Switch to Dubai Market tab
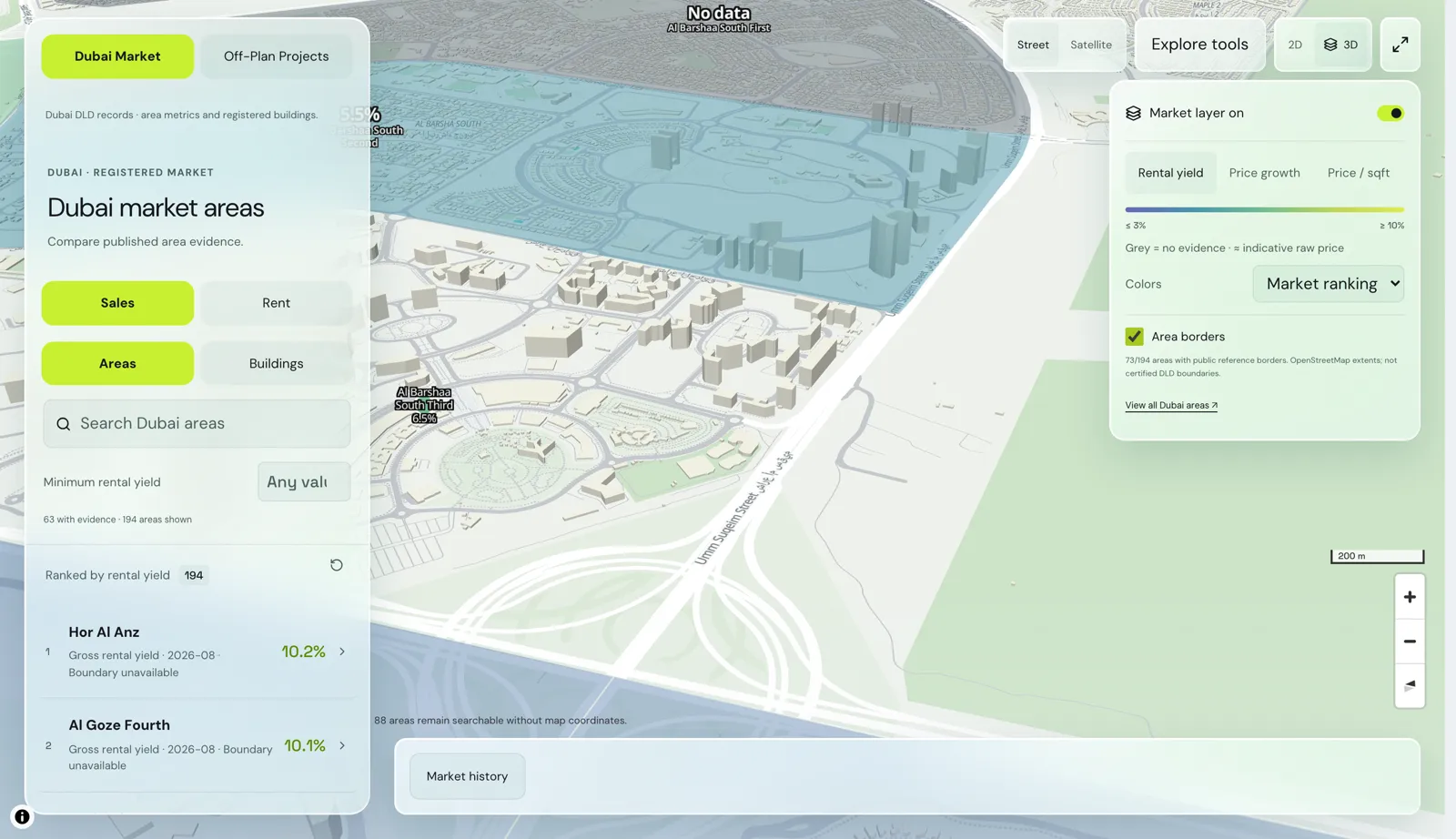The width and height of the screenshot is (1456, 839). tap(117, 56)
